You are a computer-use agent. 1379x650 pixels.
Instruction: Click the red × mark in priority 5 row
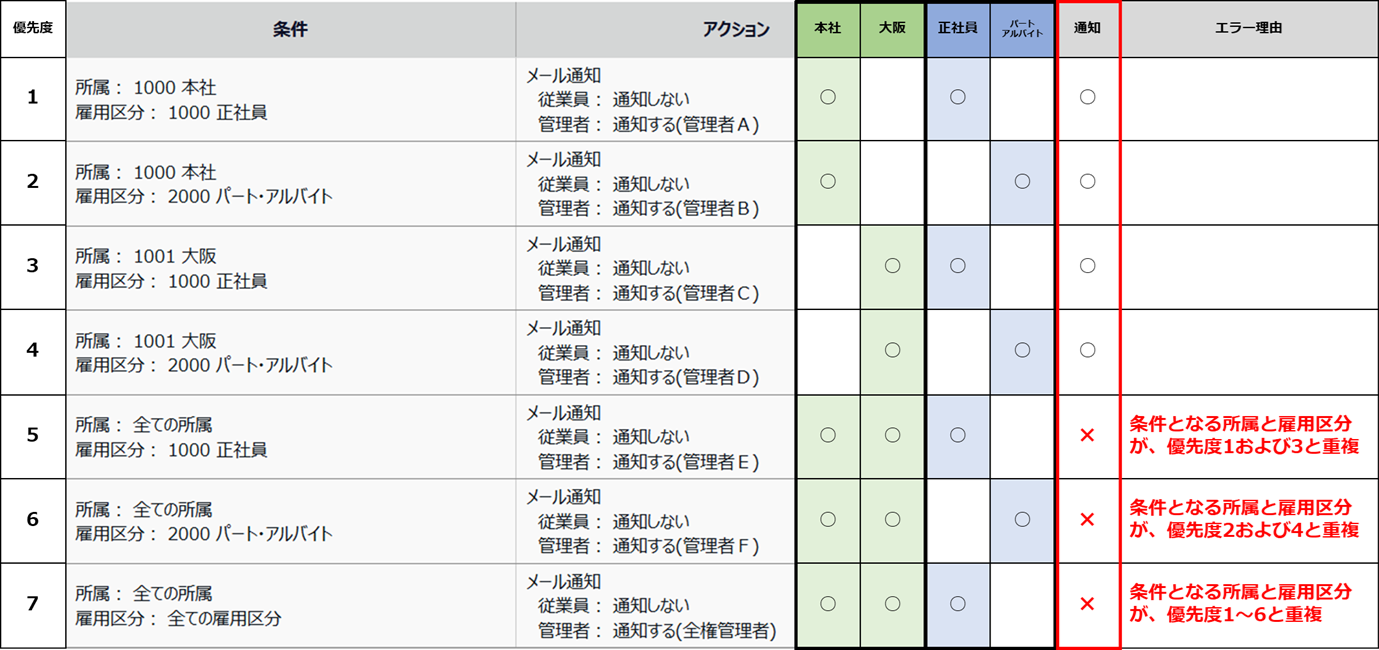tap(1088, 435)
